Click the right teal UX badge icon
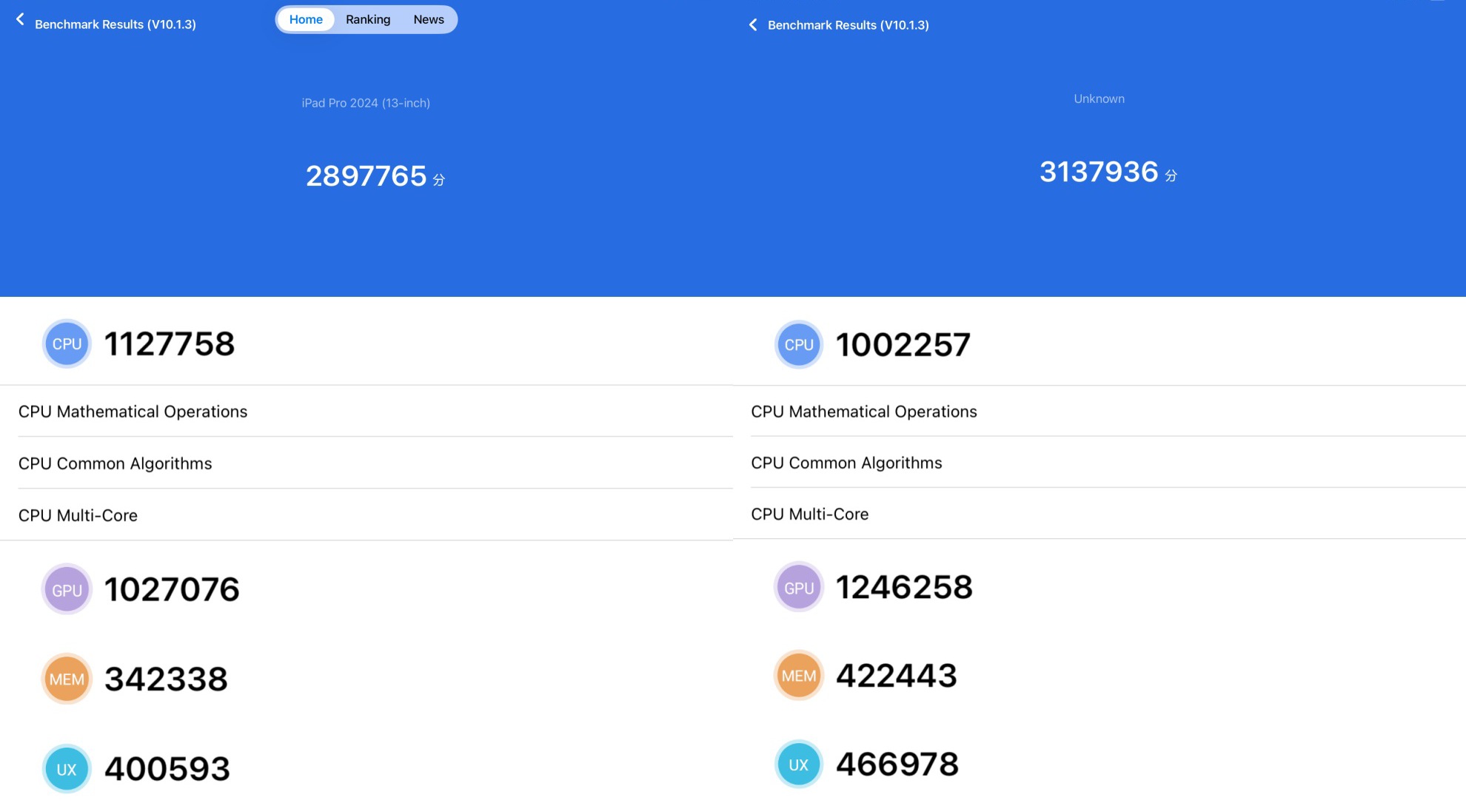The height and width of the screenshot is (812, 1466). [799, 765]
